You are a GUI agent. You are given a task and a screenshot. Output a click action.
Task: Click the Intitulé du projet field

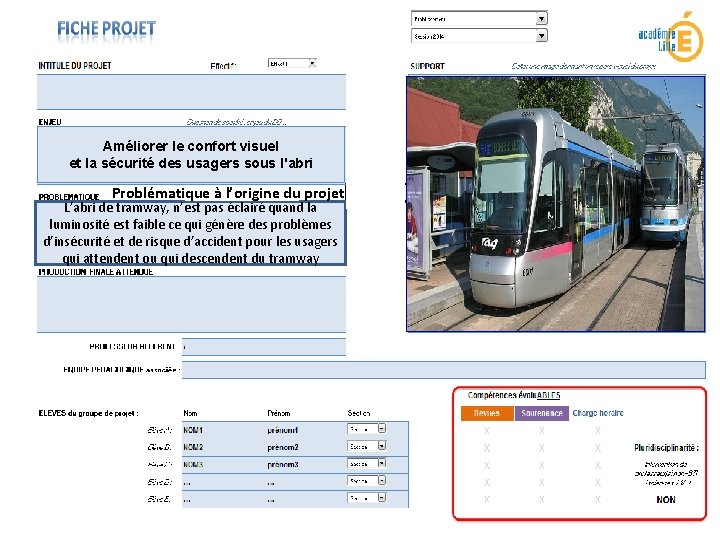coord(191,92)
